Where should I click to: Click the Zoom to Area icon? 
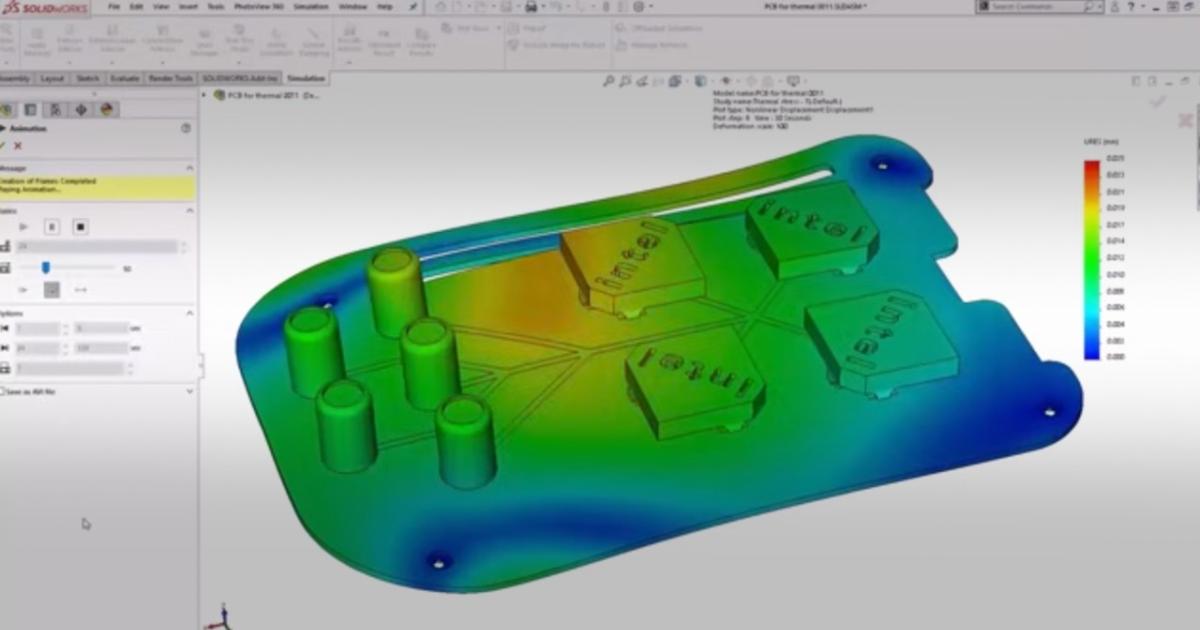click(x=624, y=81)
